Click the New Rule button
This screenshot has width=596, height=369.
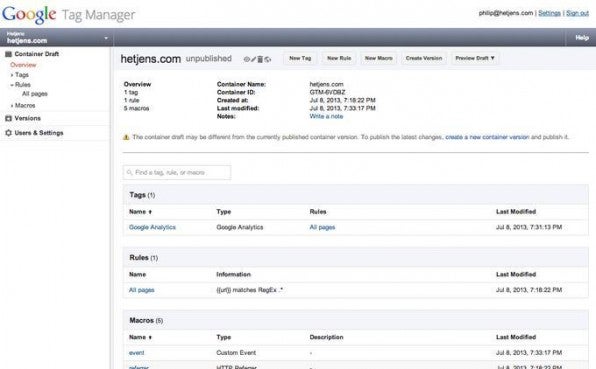[339, 58]
